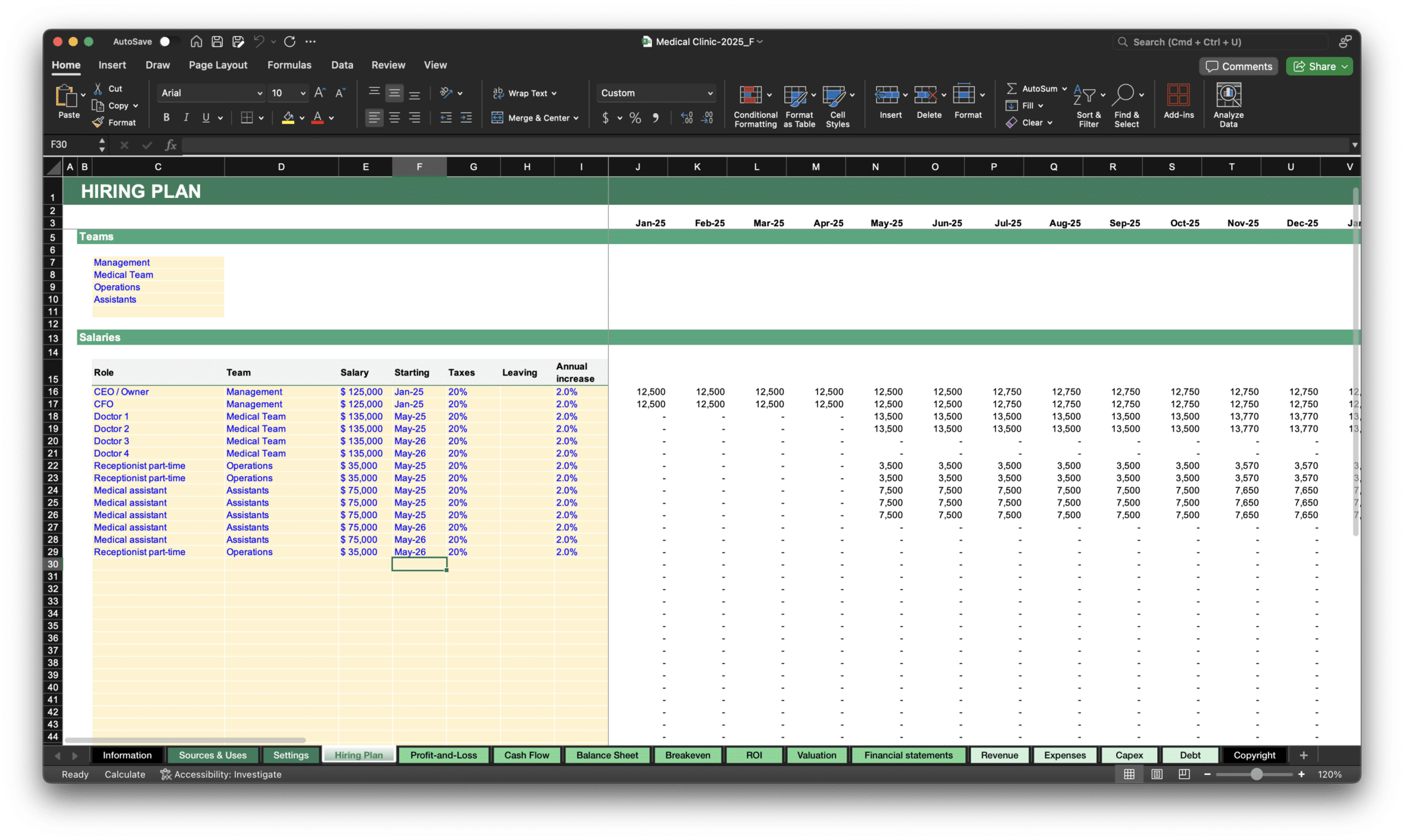Click the horizontal scrollbar above sheet tabs

[185, 740]
